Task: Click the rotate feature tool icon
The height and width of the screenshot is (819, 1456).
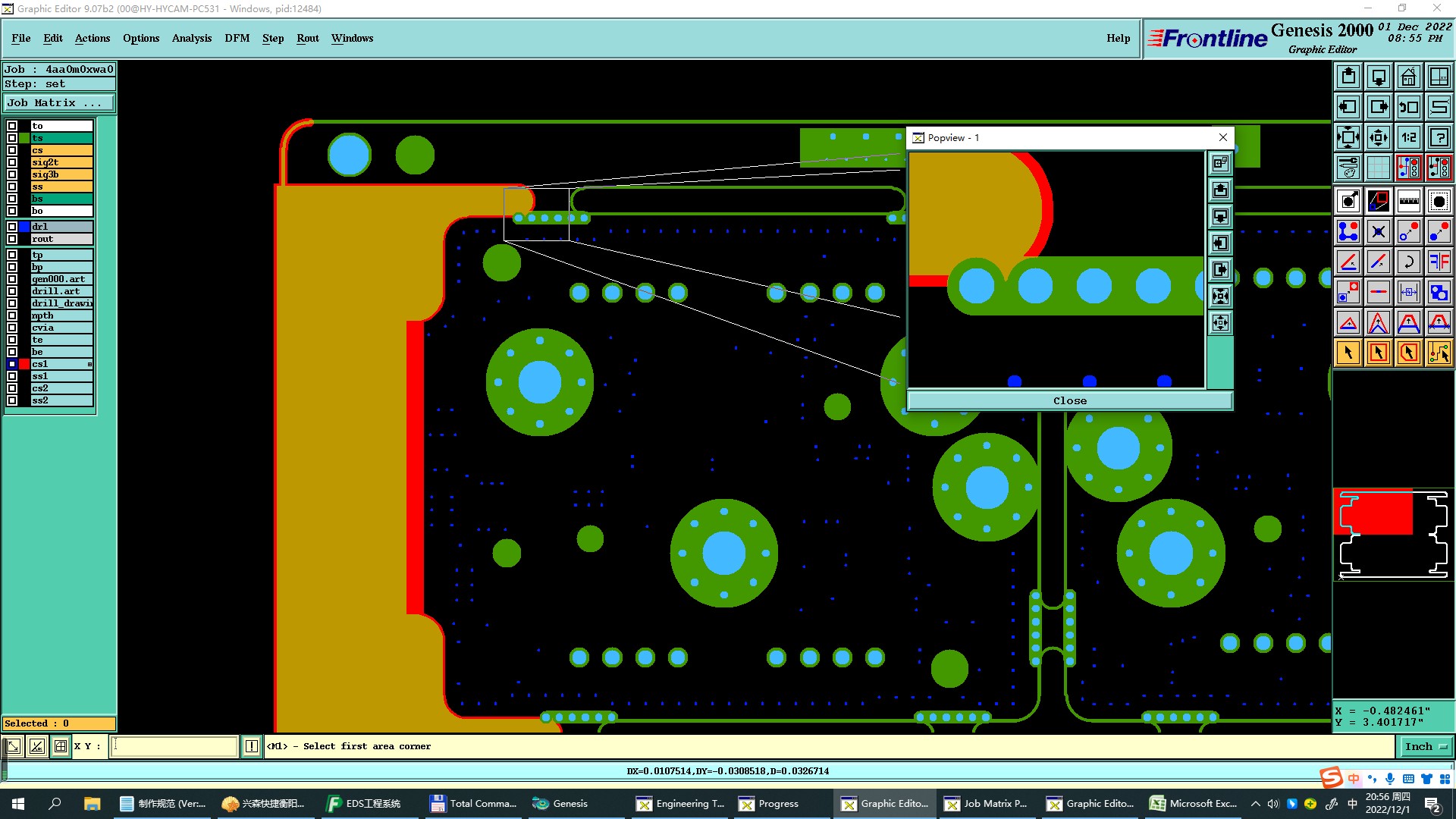Action: coord(1408,262)
